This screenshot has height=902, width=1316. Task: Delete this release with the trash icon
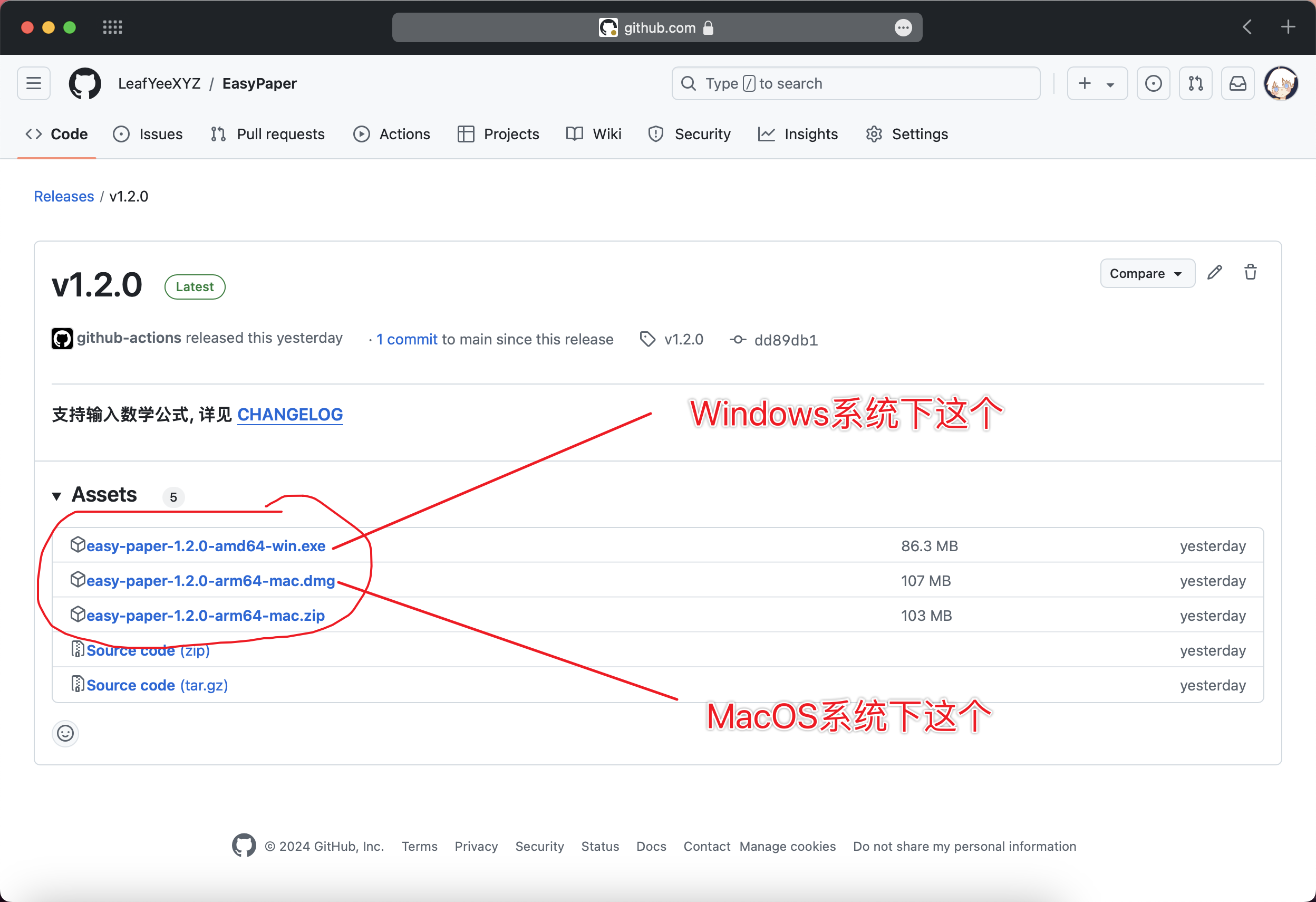click(1250, 273)
